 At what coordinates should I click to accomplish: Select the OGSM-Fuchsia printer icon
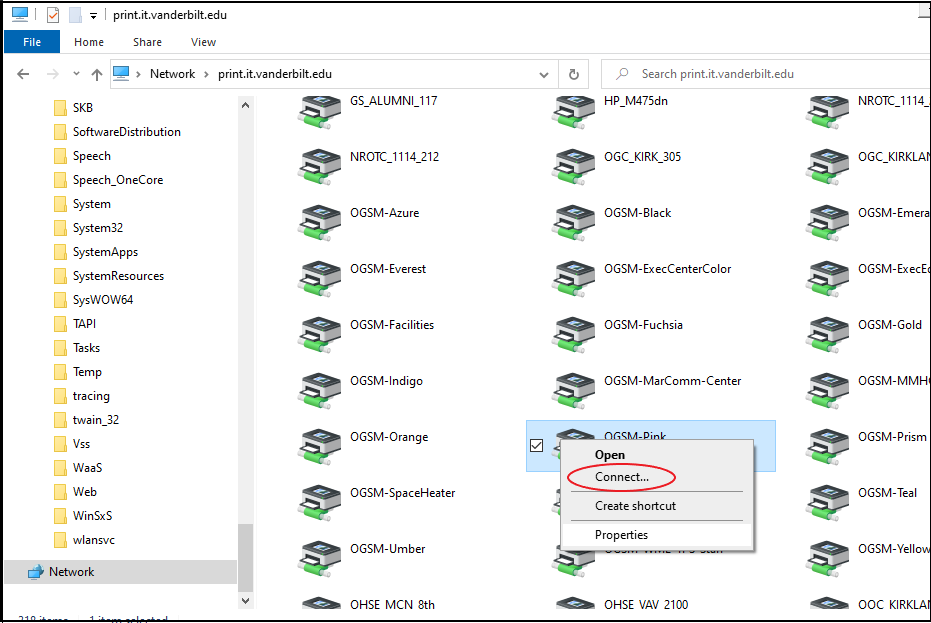[x=574, y=335]
